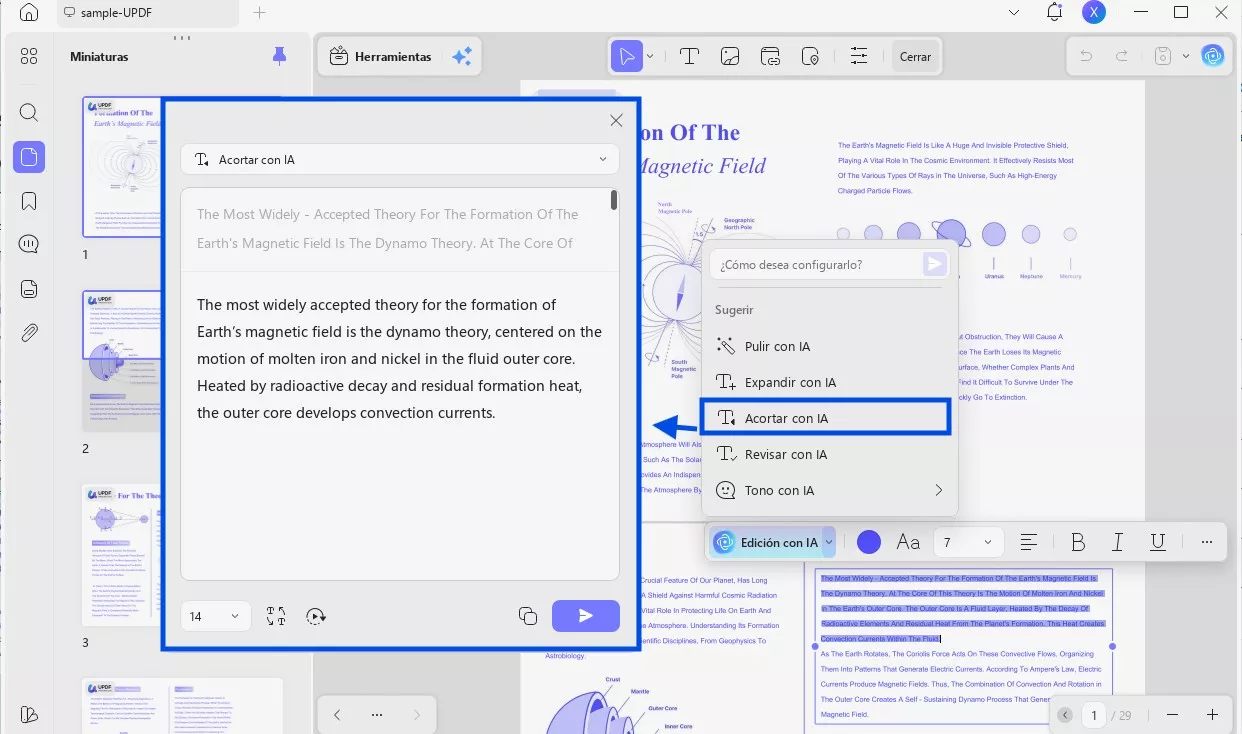Open the UPDF AI assistant icon top right
Viewport: 1242px width, 734px height.
click(x=1213, y=56)
